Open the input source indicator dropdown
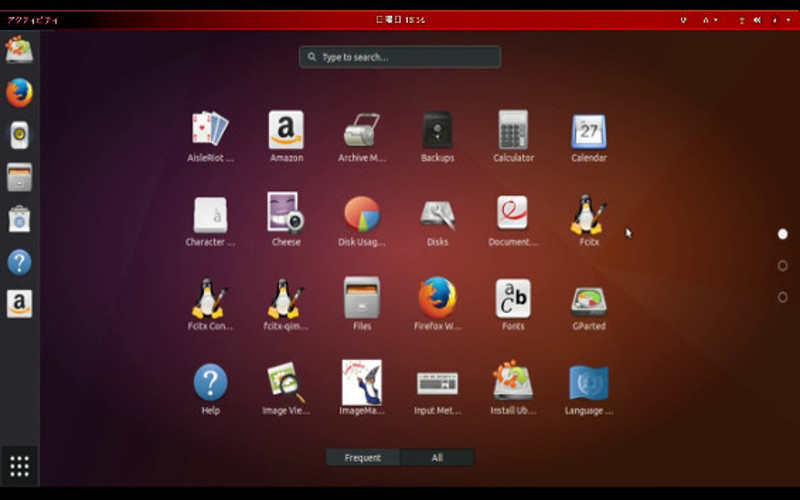Viewport: 800px width, 500px height. pos(710,20)
